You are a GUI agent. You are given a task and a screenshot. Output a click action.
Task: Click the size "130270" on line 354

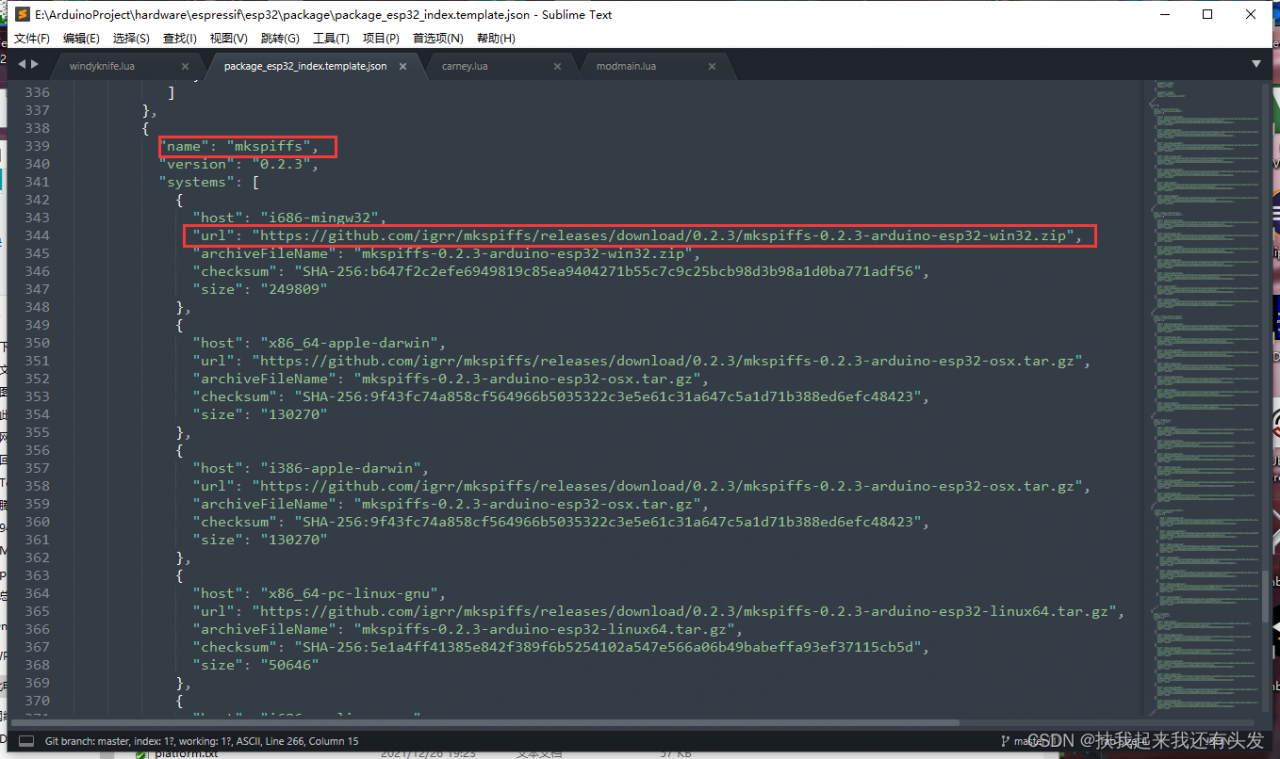click(293, 415)
